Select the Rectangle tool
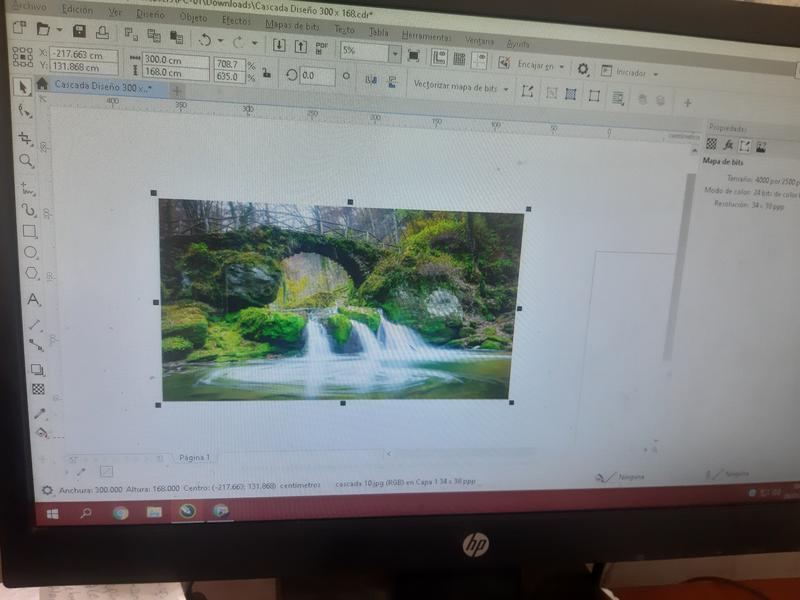This screenshot has width=800, height=600. 29,231
